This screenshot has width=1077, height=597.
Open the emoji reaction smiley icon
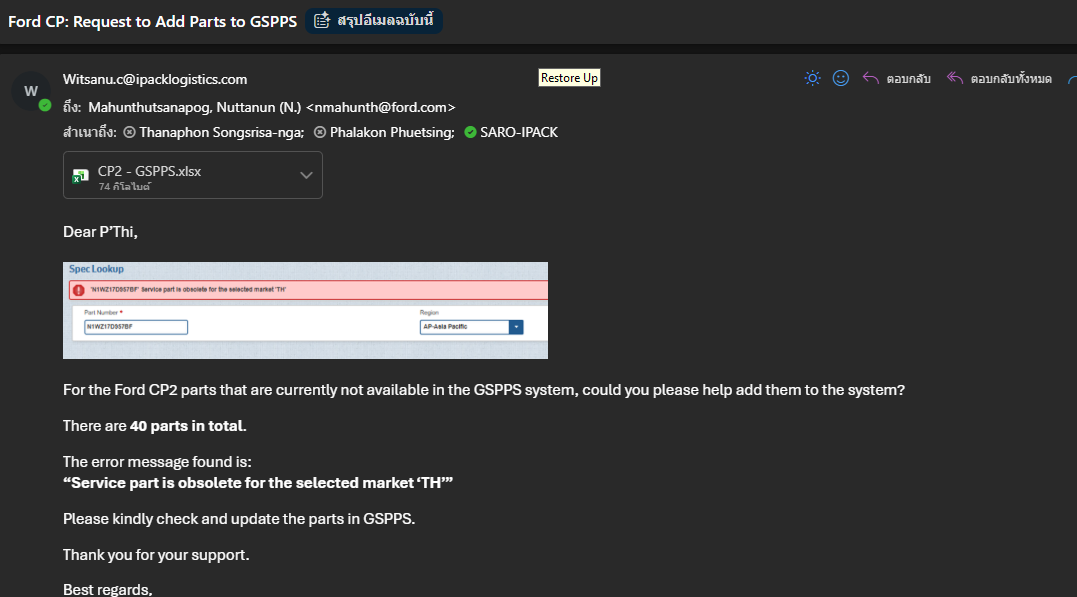click(841, 78)
